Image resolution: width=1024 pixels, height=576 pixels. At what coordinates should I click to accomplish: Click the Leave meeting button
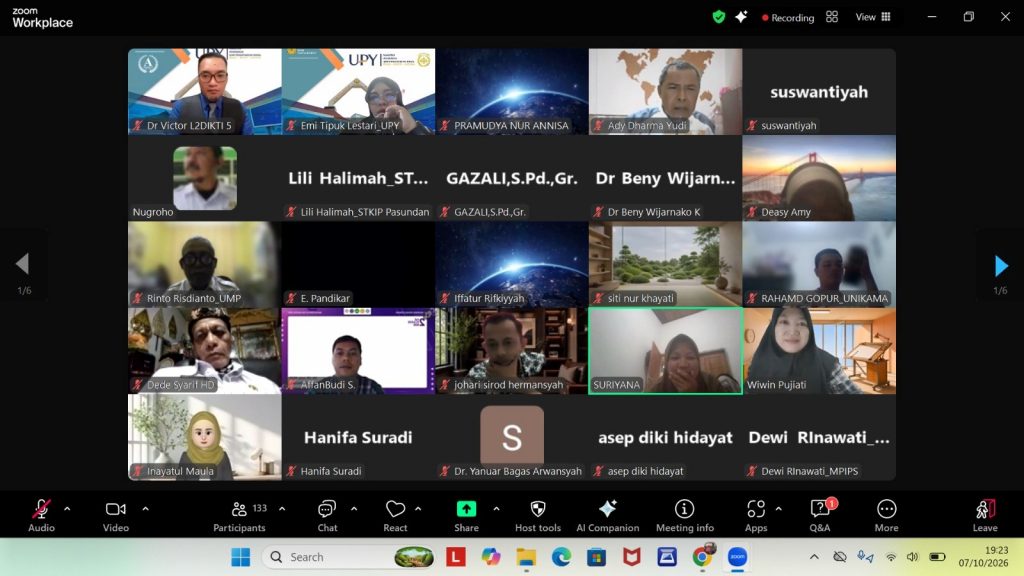coord(985,515)
